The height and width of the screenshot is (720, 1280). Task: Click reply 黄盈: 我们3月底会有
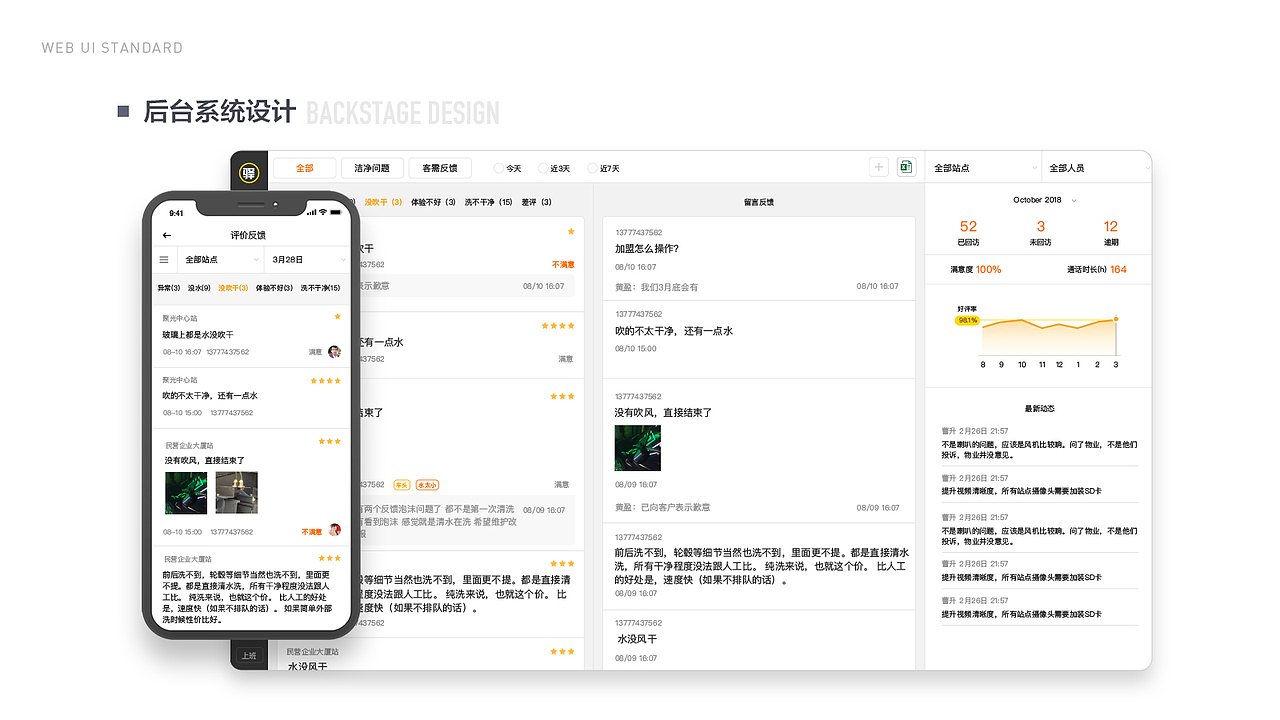click(657, 287)
